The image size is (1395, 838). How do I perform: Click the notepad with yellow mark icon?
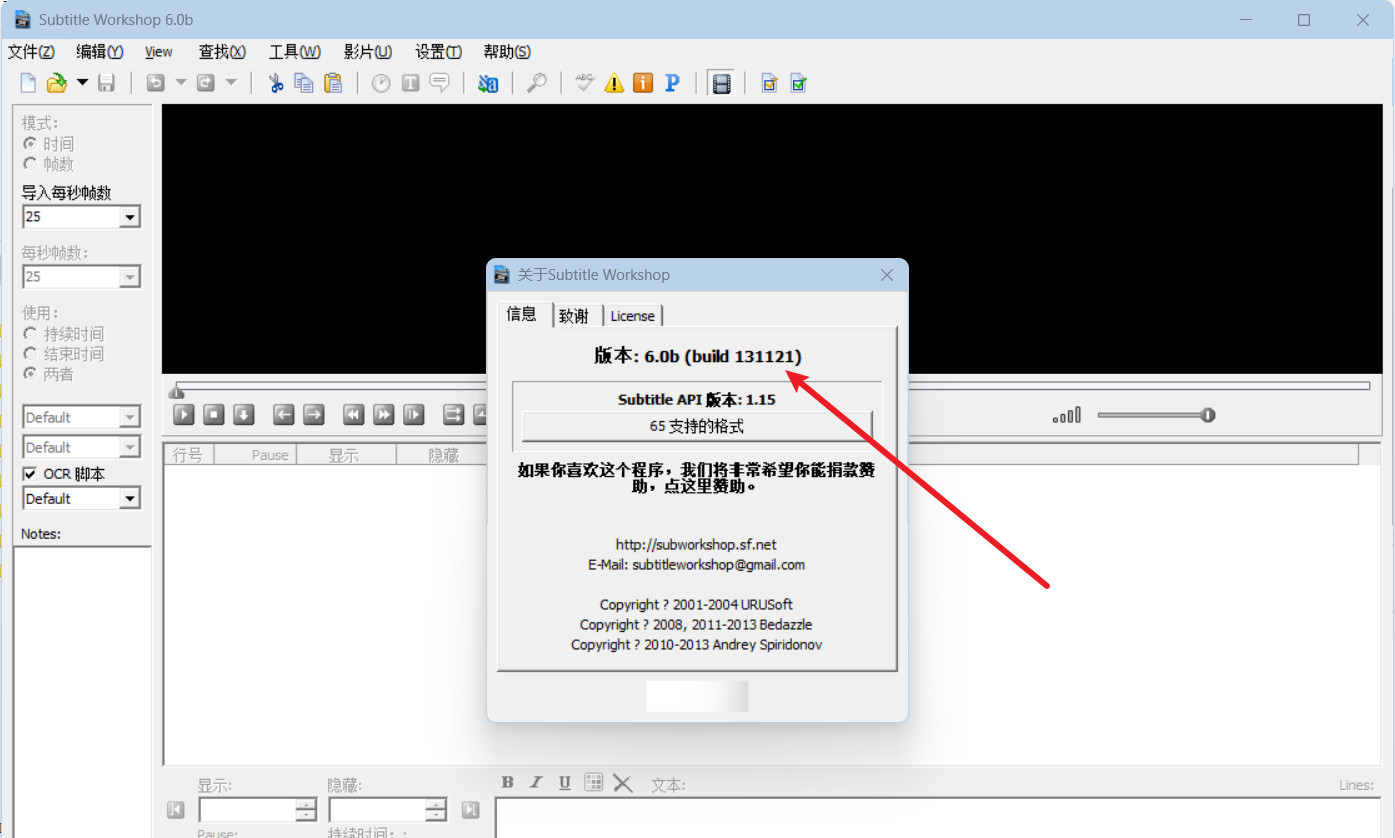pyautogui.click(x=769, y=83)
